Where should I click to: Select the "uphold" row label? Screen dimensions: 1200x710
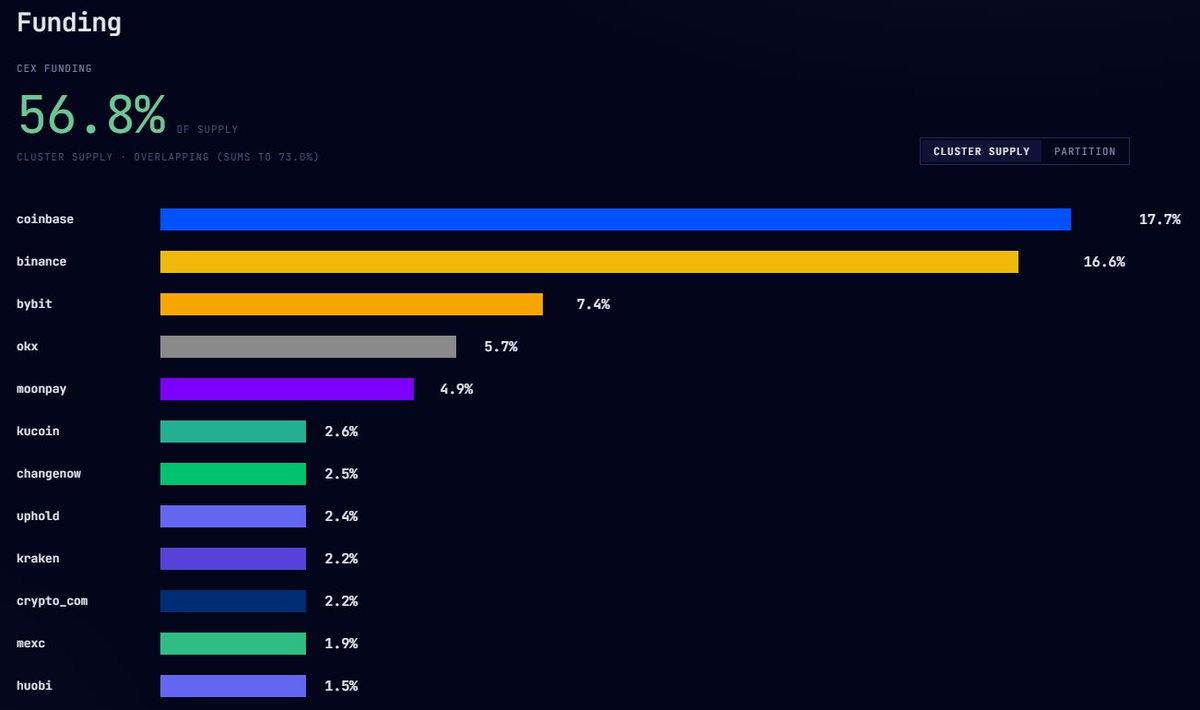38,516
